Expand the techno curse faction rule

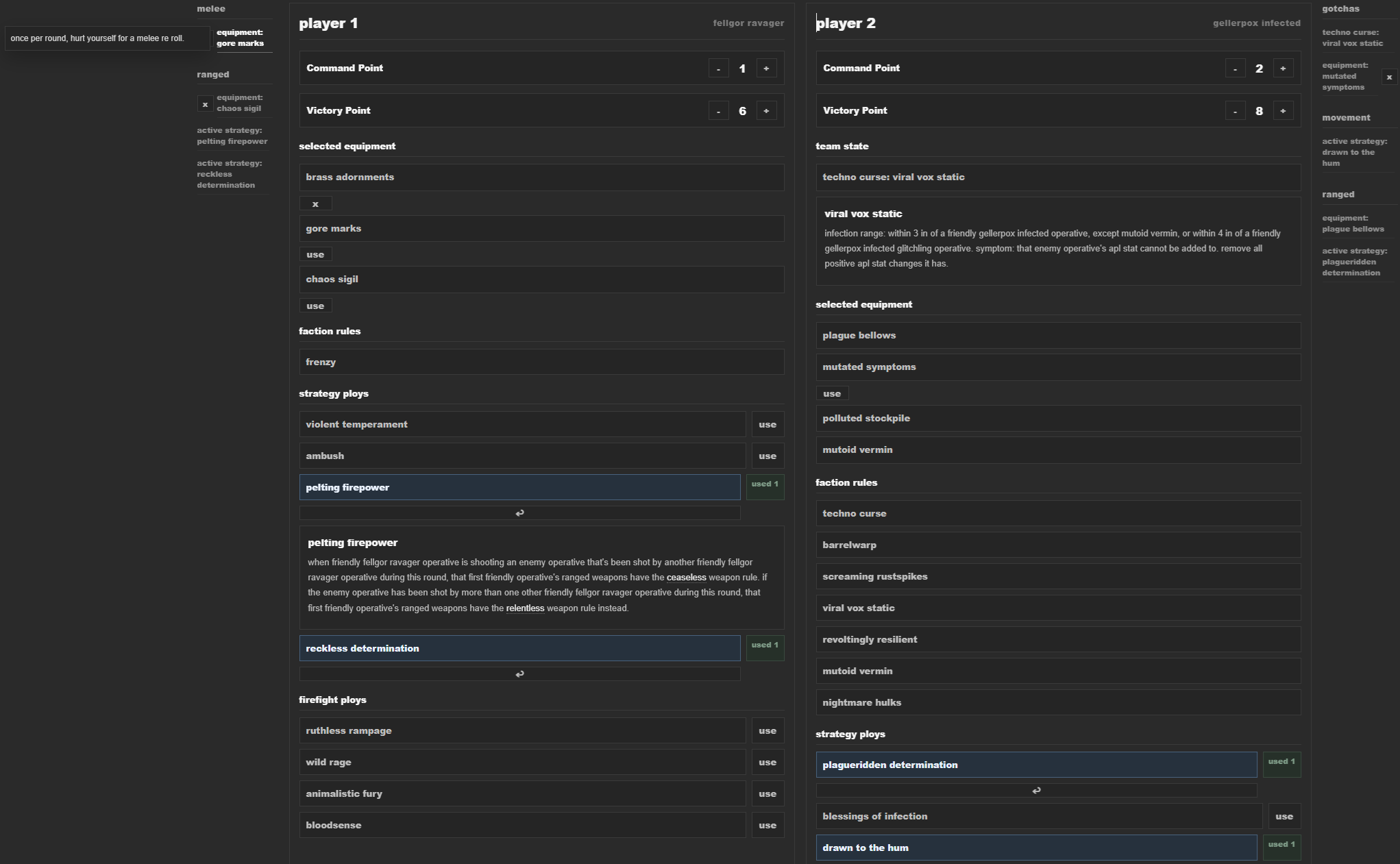click(x=1058, y=513)
